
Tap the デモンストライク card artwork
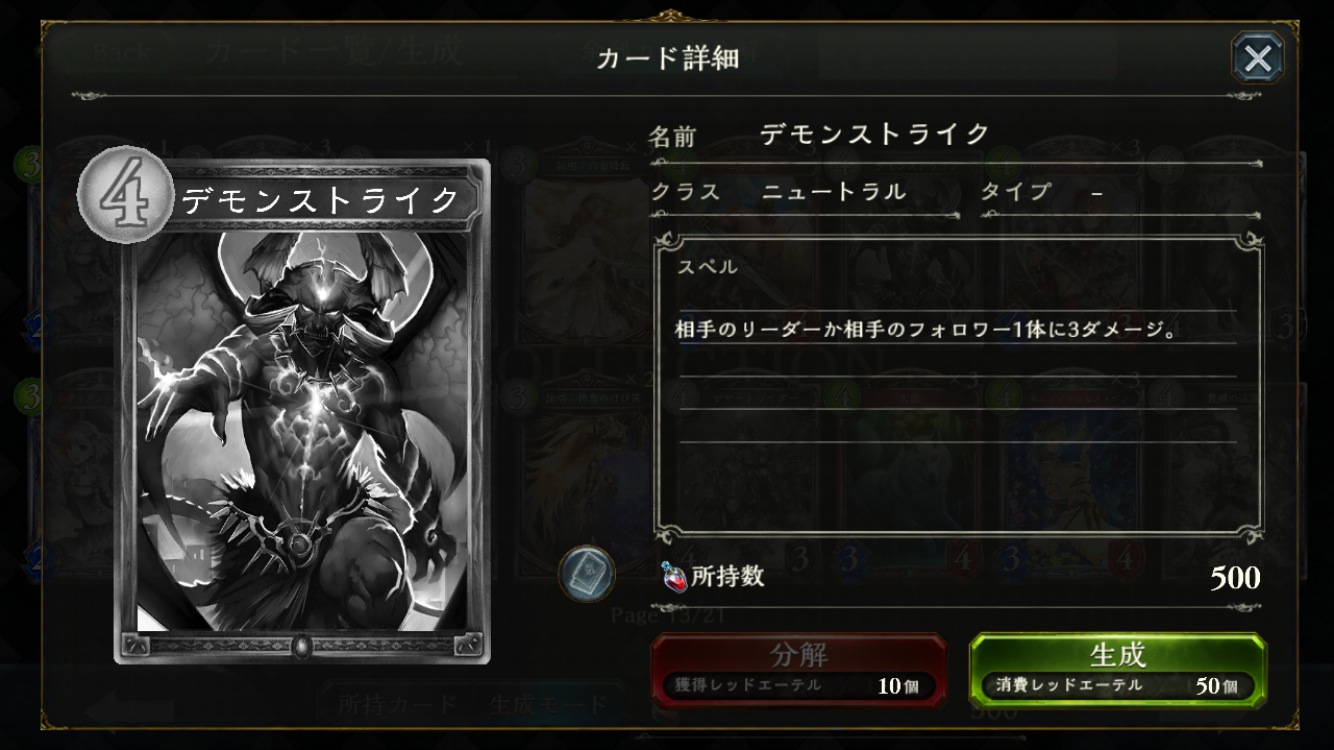pos(303,431)
